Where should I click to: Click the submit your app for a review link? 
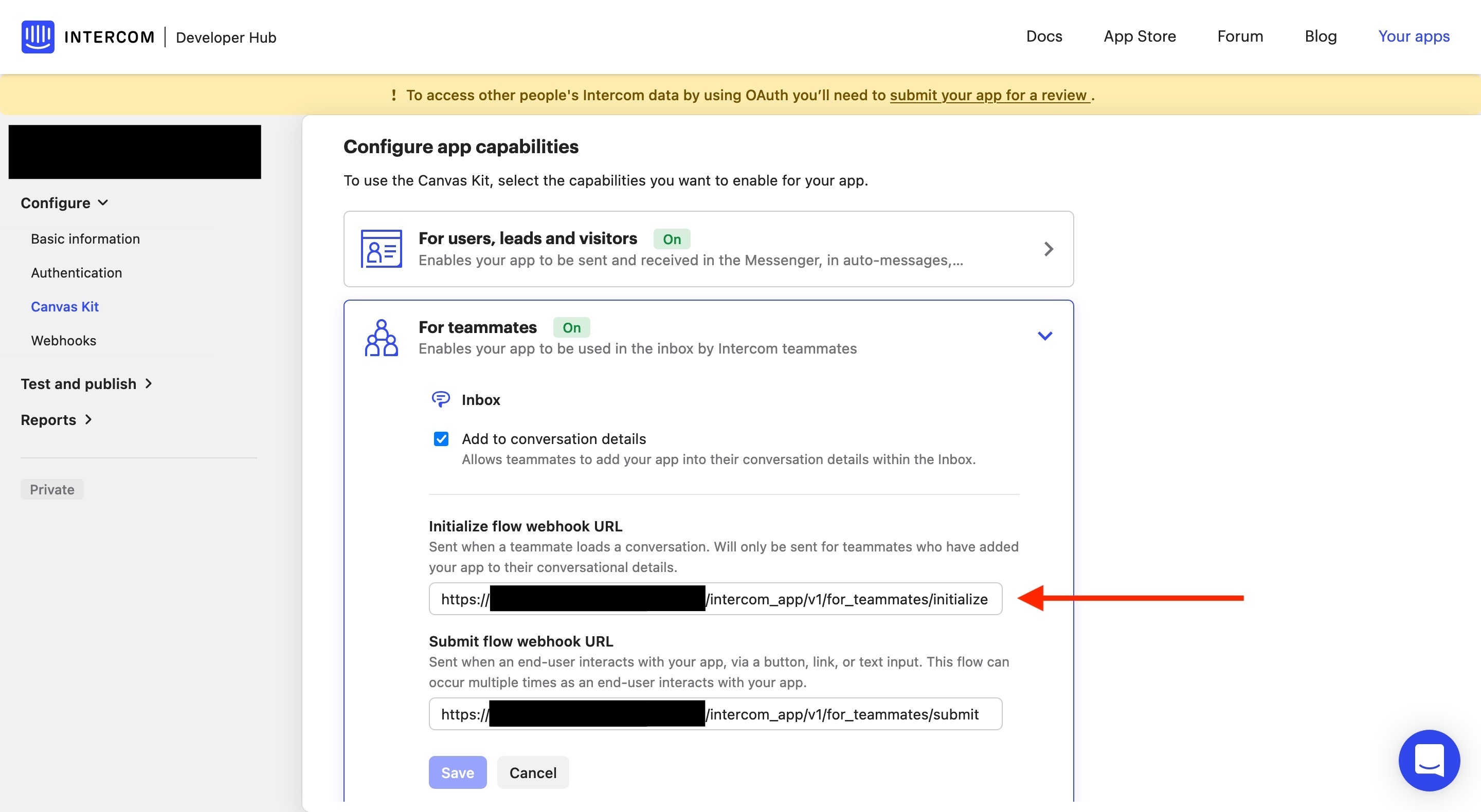point(988,94)
